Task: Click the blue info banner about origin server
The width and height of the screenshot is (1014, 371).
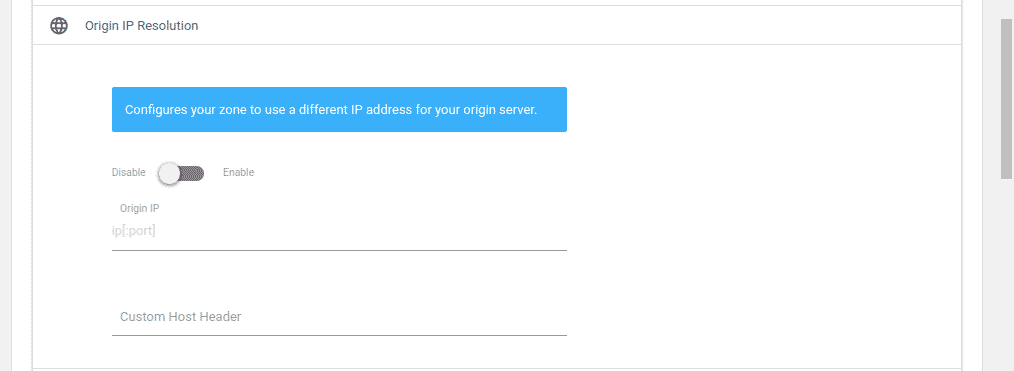Action: click(x=340, y=110)
